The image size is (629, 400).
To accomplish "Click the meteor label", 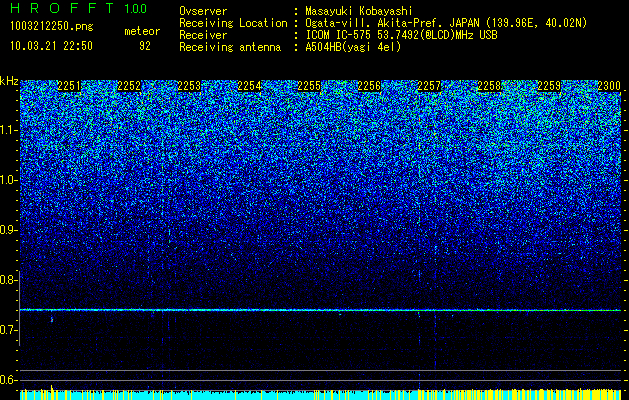I will coord(142,31).
